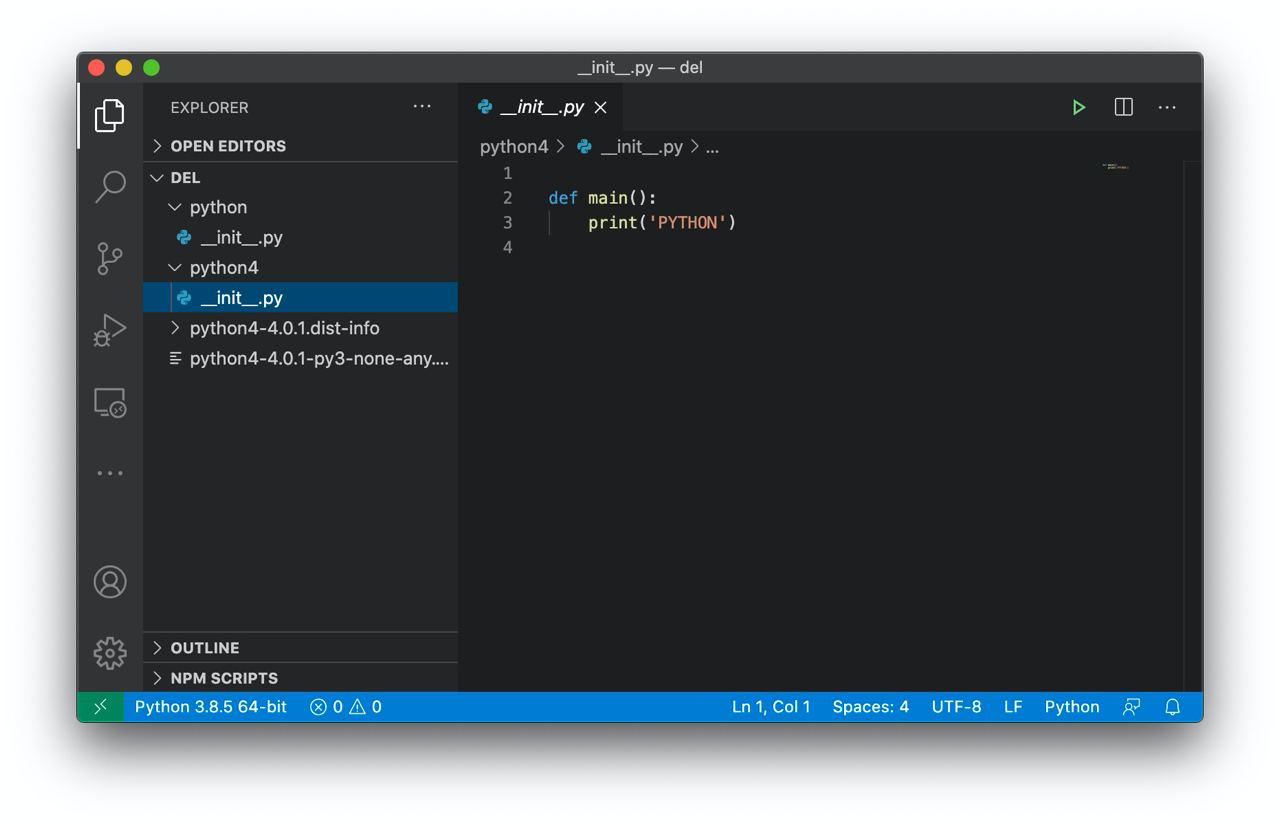This screenshot has width=1280, height=824.
Task: Click the Python 3.8.5 64-bit interpreter selector
Action: [210, 707]
